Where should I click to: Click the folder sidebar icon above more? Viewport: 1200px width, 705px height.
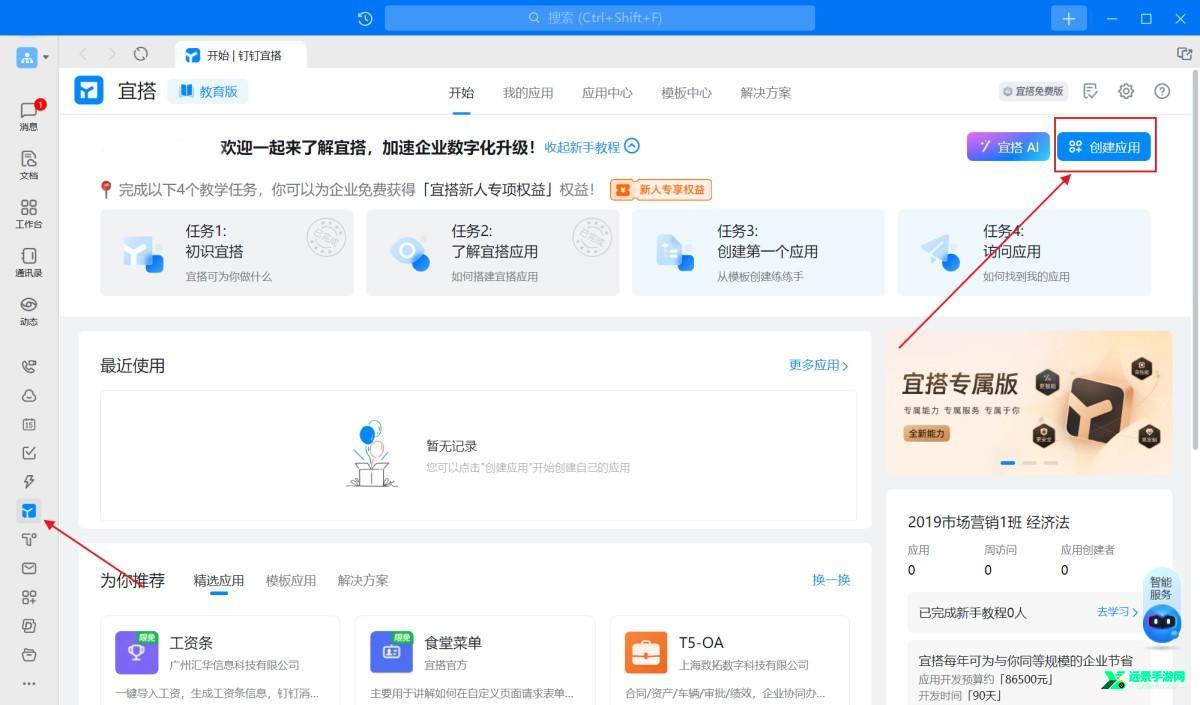(29, 655)
